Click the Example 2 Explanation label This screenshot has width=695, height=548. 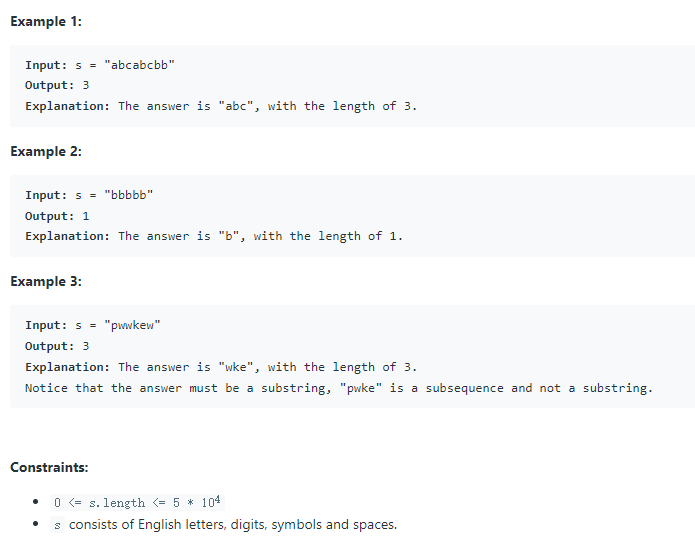click(67, 236)
